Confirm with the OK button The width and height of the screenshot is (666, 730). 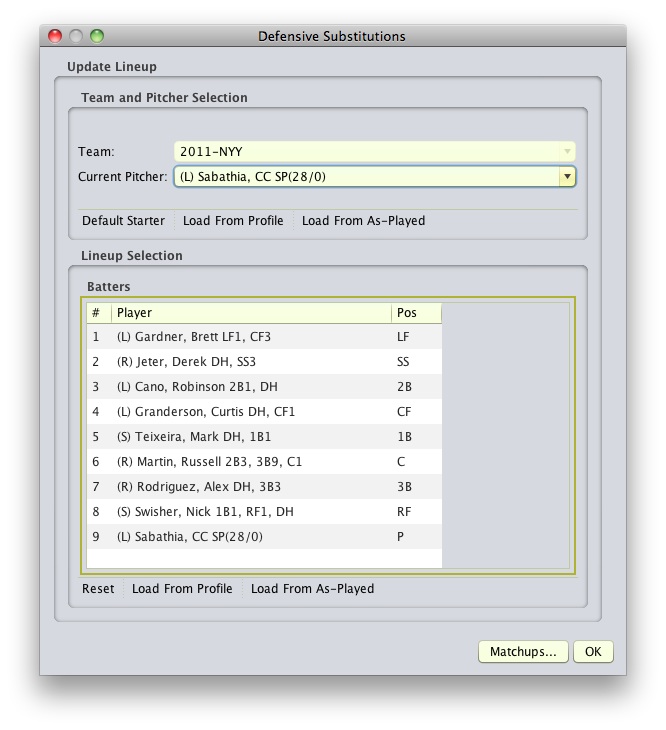[x=593, y=651]
